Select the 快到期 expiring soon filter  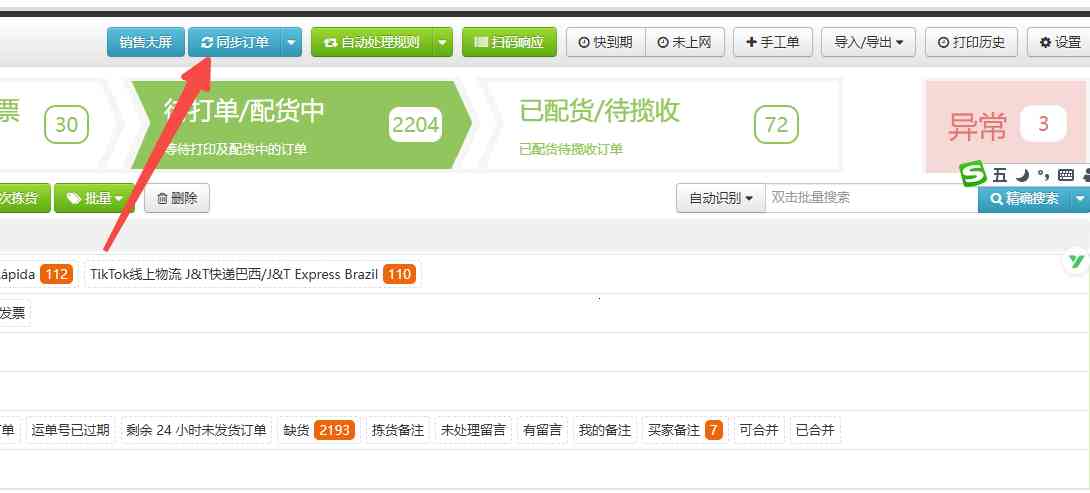606,42
